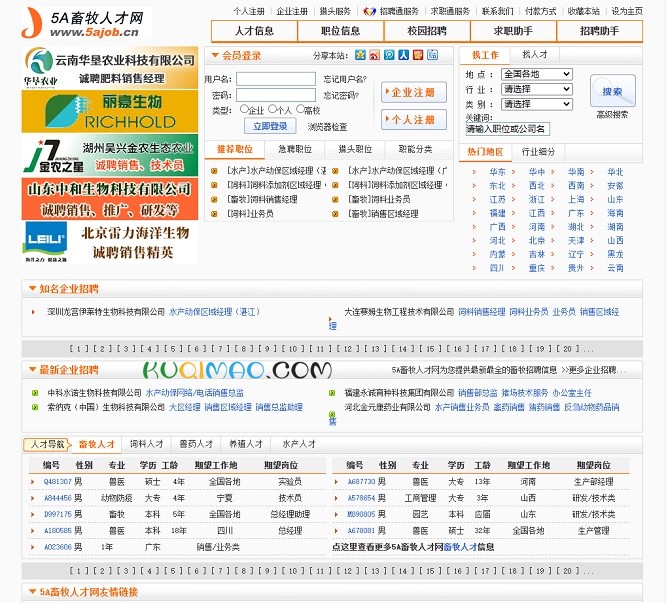The width and height of the screenshot is (666, 603).
Task: Click the 企业注册 button
Action: tap(414, 92)
